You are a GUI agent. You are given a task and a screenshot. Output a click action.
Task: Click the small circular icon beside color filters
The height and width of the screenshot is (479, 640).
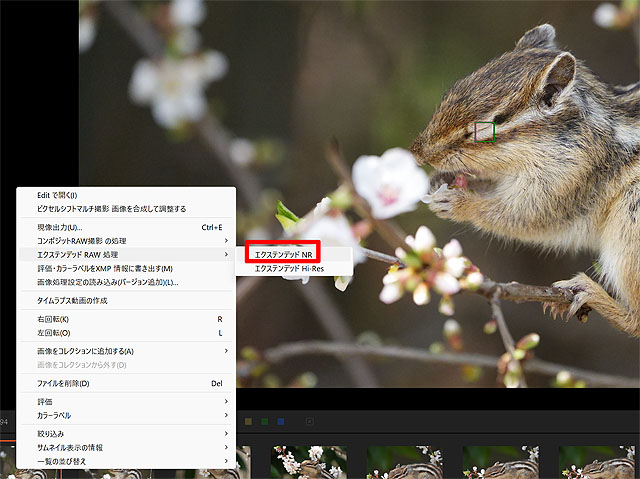(309, 422)
